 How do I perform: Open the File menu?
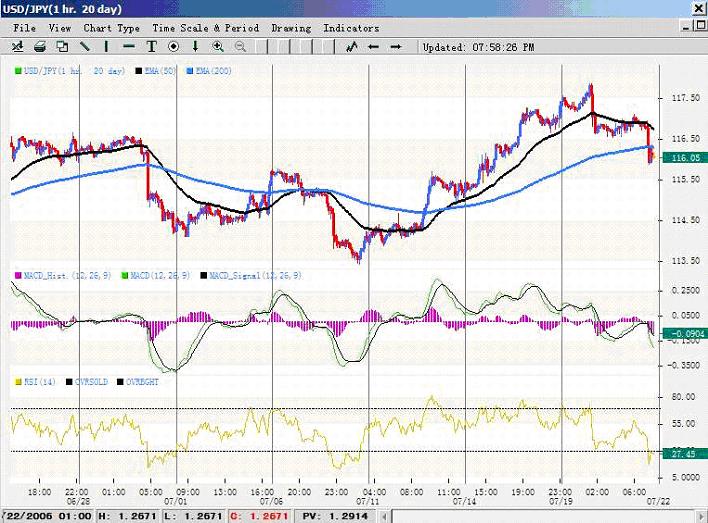(24, 28)
